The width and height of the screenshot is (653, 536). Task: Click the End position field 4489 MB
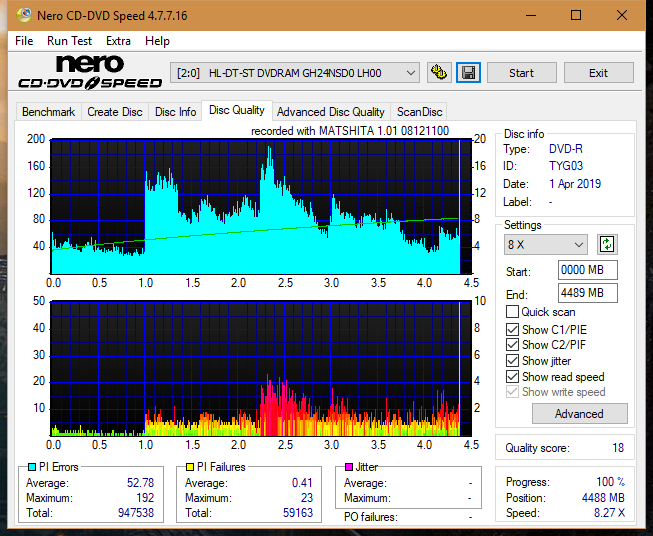pos(588,293)
